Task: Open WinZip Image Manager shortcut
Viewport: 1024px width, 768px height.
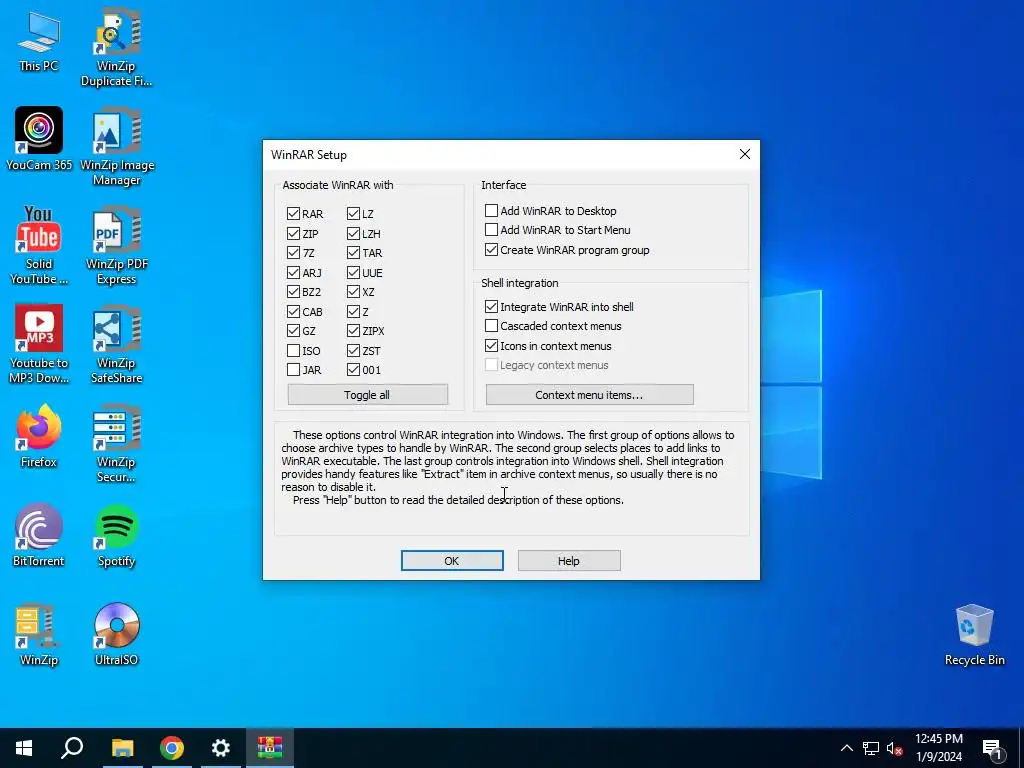Action: 116,147
